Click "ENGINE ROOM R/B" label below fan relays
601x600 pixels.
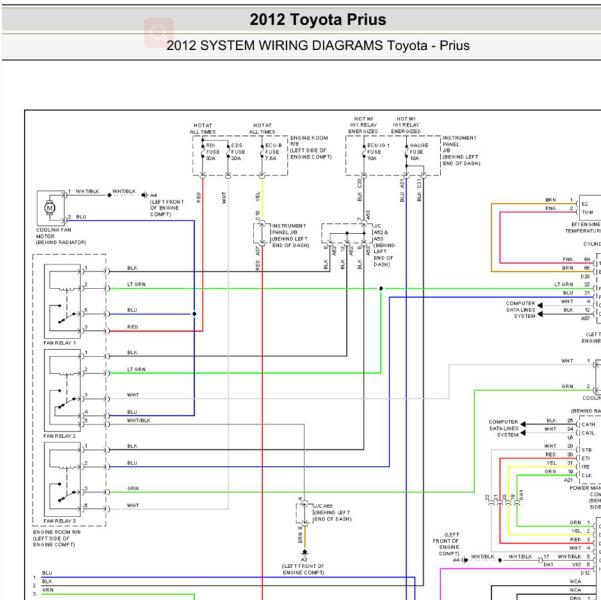tap(56, 532)
